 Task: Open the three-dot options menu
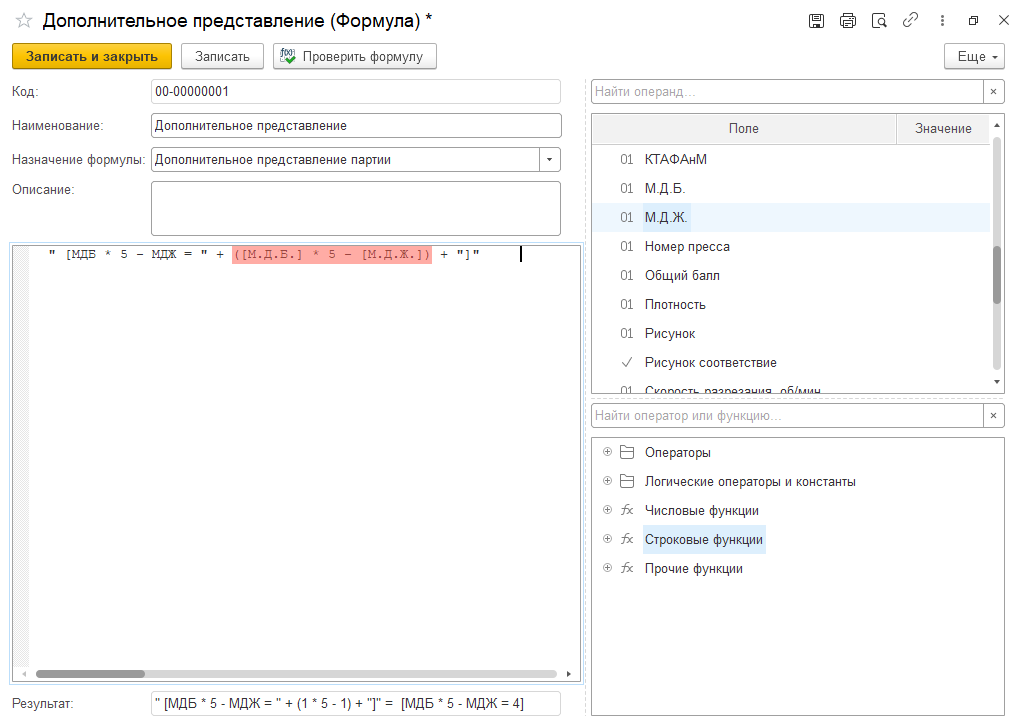[x=942, y=21]
